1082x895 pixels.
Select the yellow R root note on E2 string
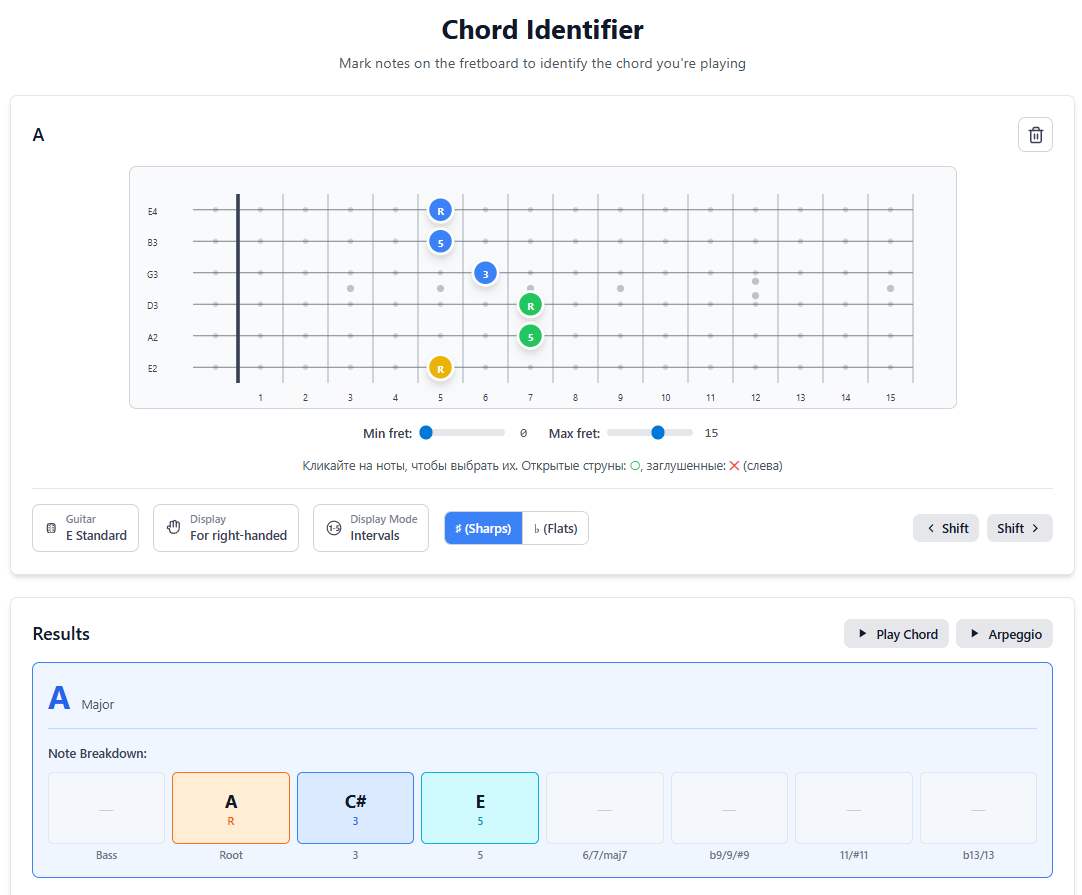pyautogui.click(x=440, y=368)
